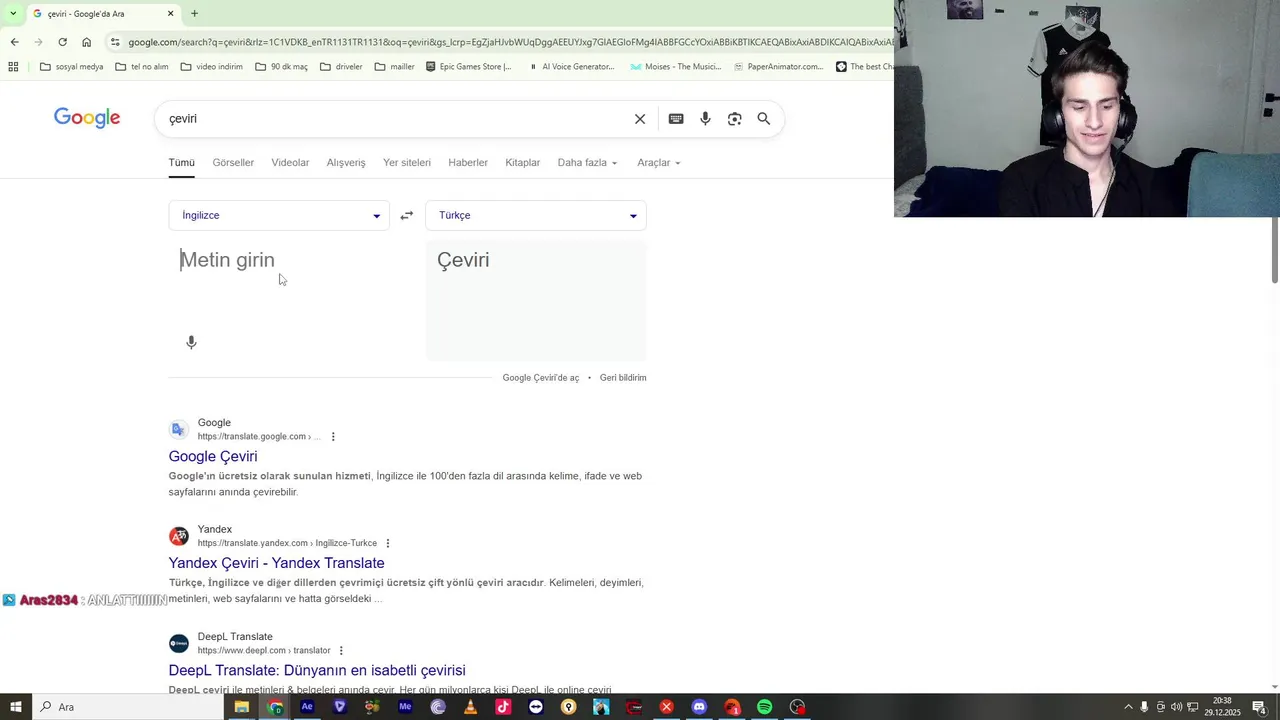Open the on-screen keyboard input tool
The image size is (1280, 720).
(676, 119)
